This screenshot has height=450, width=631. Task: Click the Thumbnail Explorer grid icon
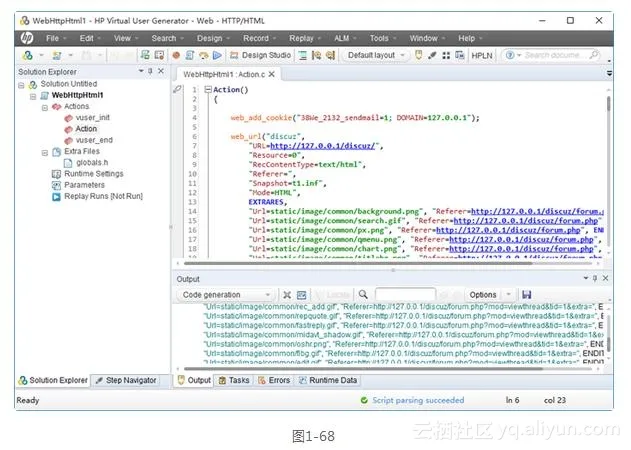[446, 55]
